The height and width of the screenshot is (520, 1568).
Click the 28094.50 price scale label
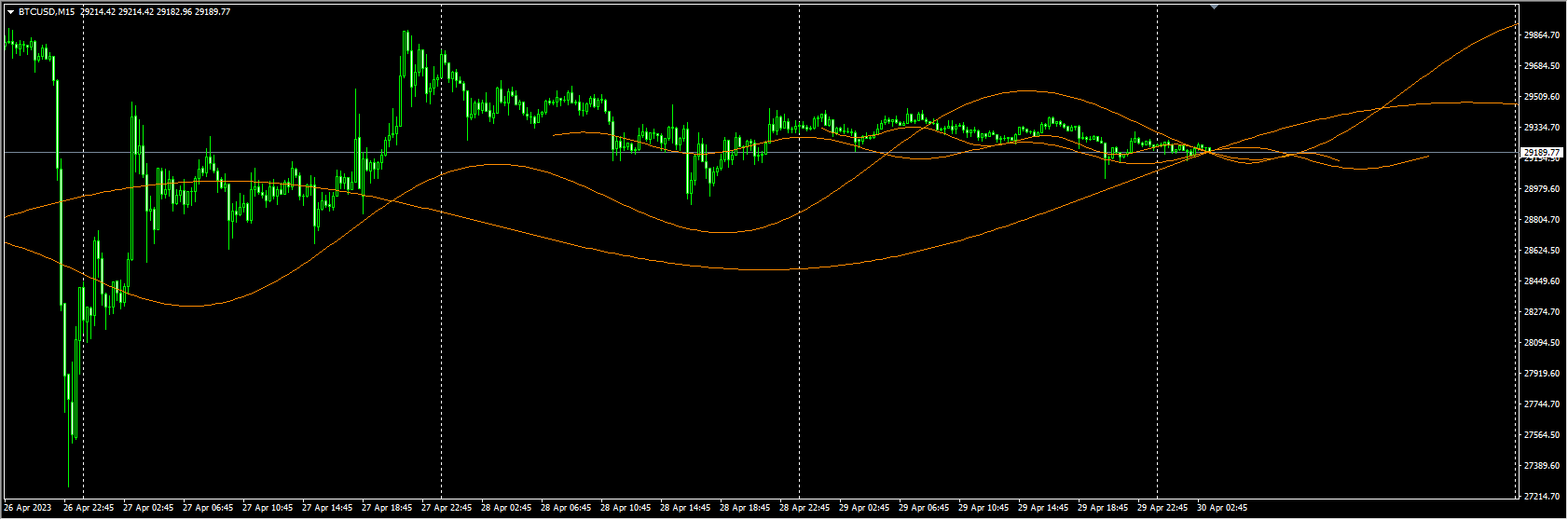pyautogui.click(x=1540, y=343)
